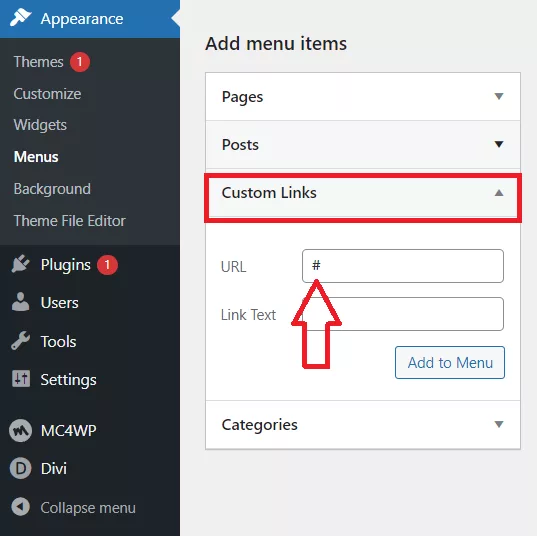Go to Customize submenu item
Image resolution: width=537 pixels, height=536 pixels.
47,94
